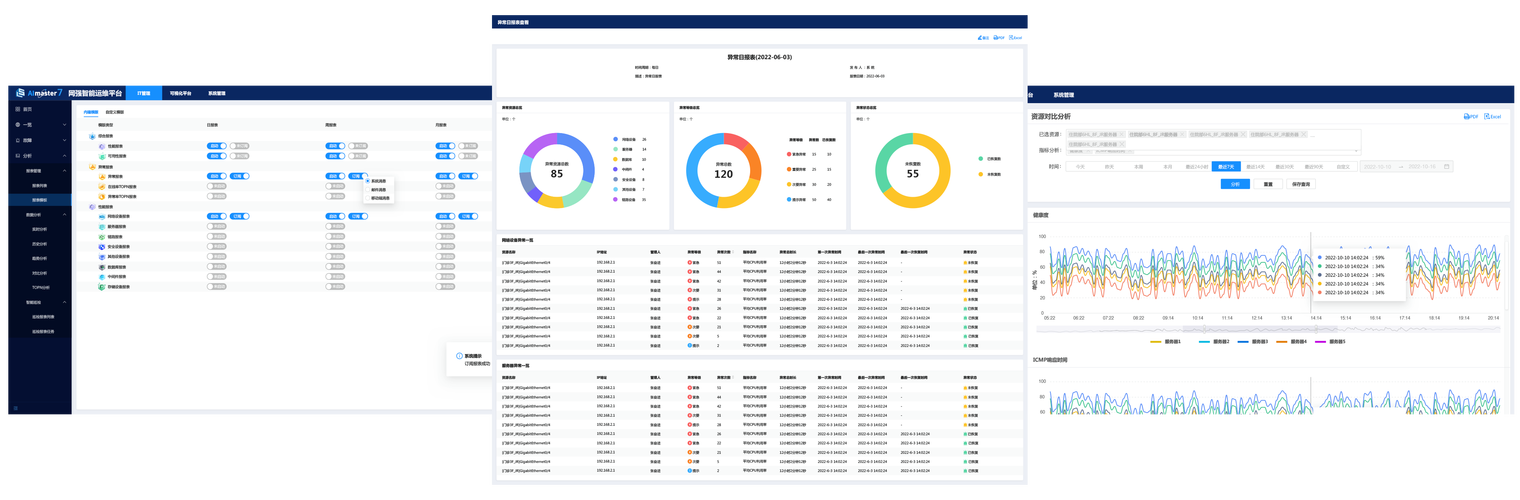Screen dimensions: 1520x500
Task: Open the calendar icon in date range field
Action: (x=1446, y=166)
